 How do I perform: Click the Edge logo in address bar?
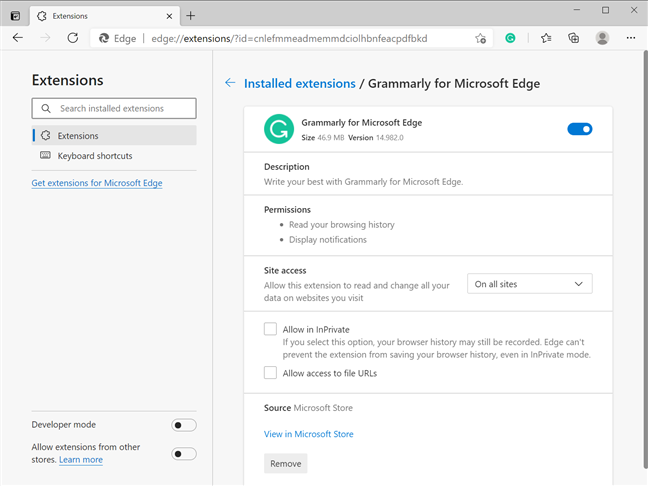[104, 38]
